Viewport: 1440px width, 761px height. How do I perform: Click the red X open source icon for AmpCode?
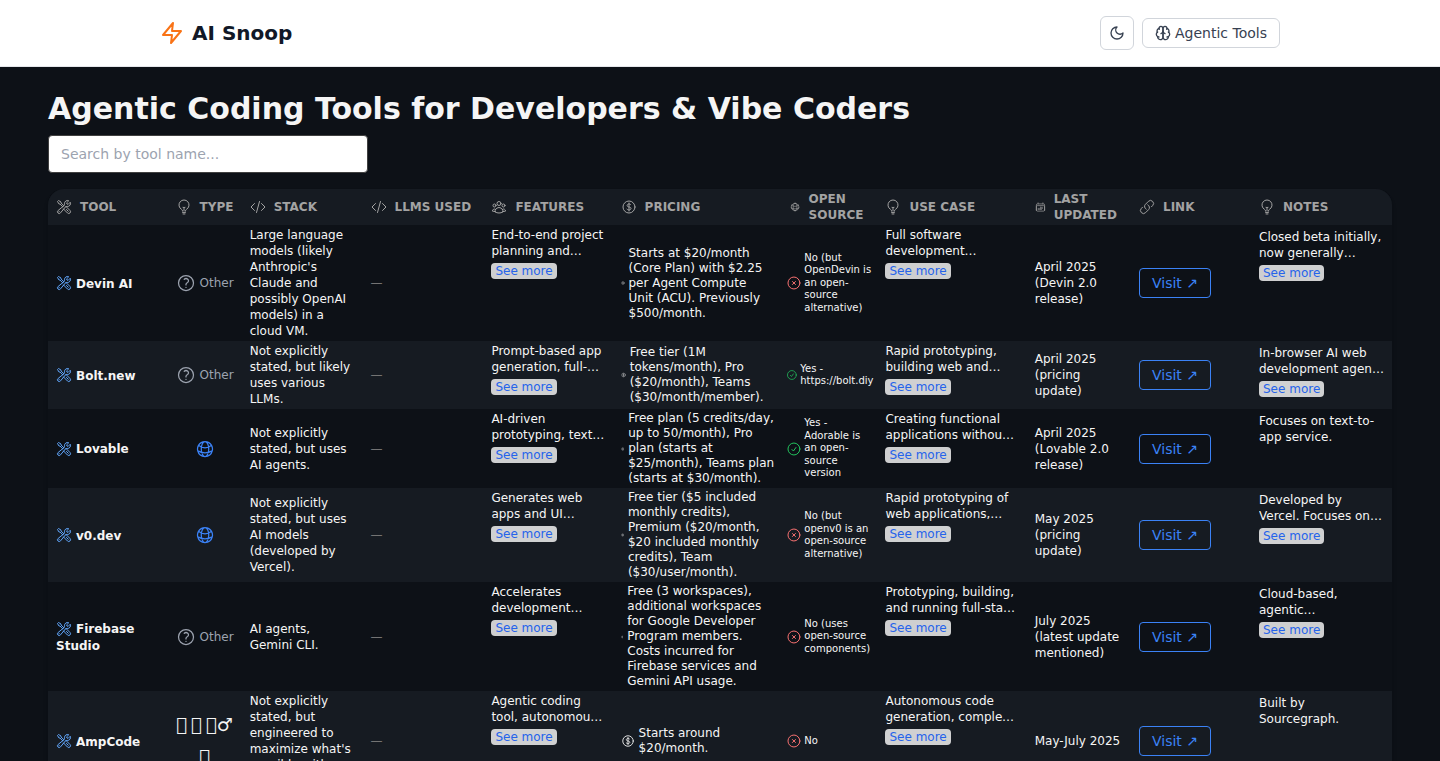pos(794,741)
